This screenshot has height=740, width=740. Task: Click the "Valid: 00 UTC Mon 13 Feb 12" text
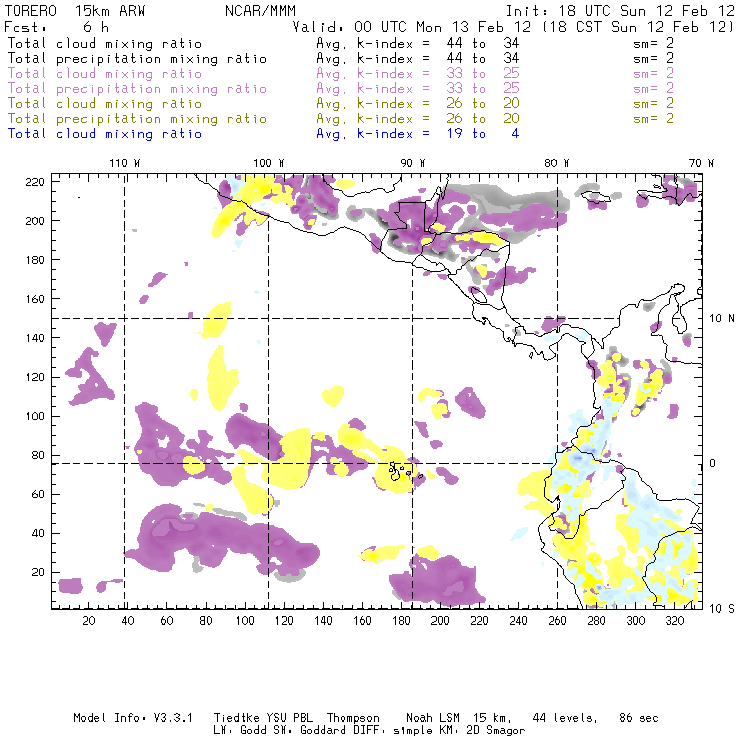[412, 27]
